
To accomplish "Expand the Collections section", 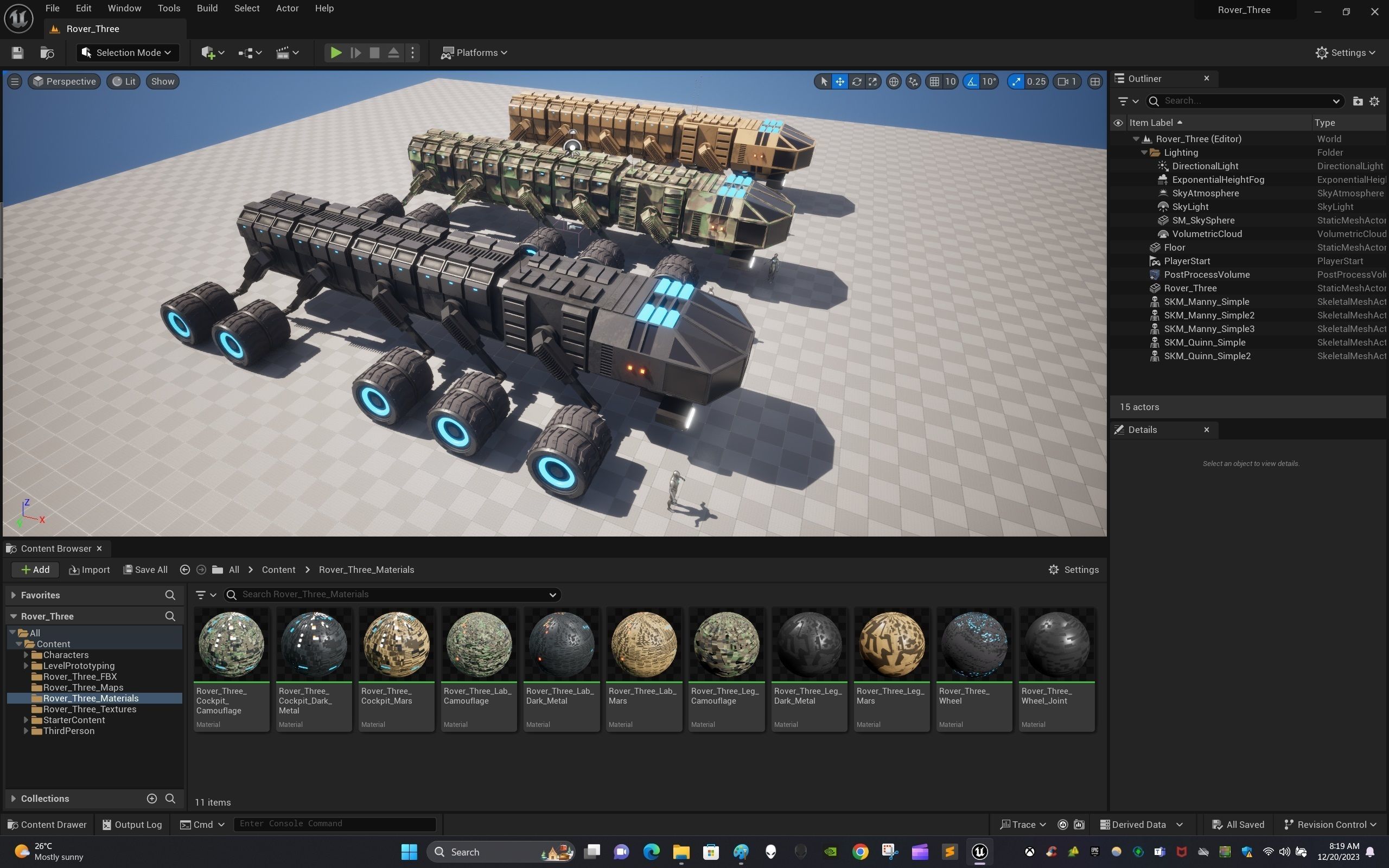I will 13,799.
